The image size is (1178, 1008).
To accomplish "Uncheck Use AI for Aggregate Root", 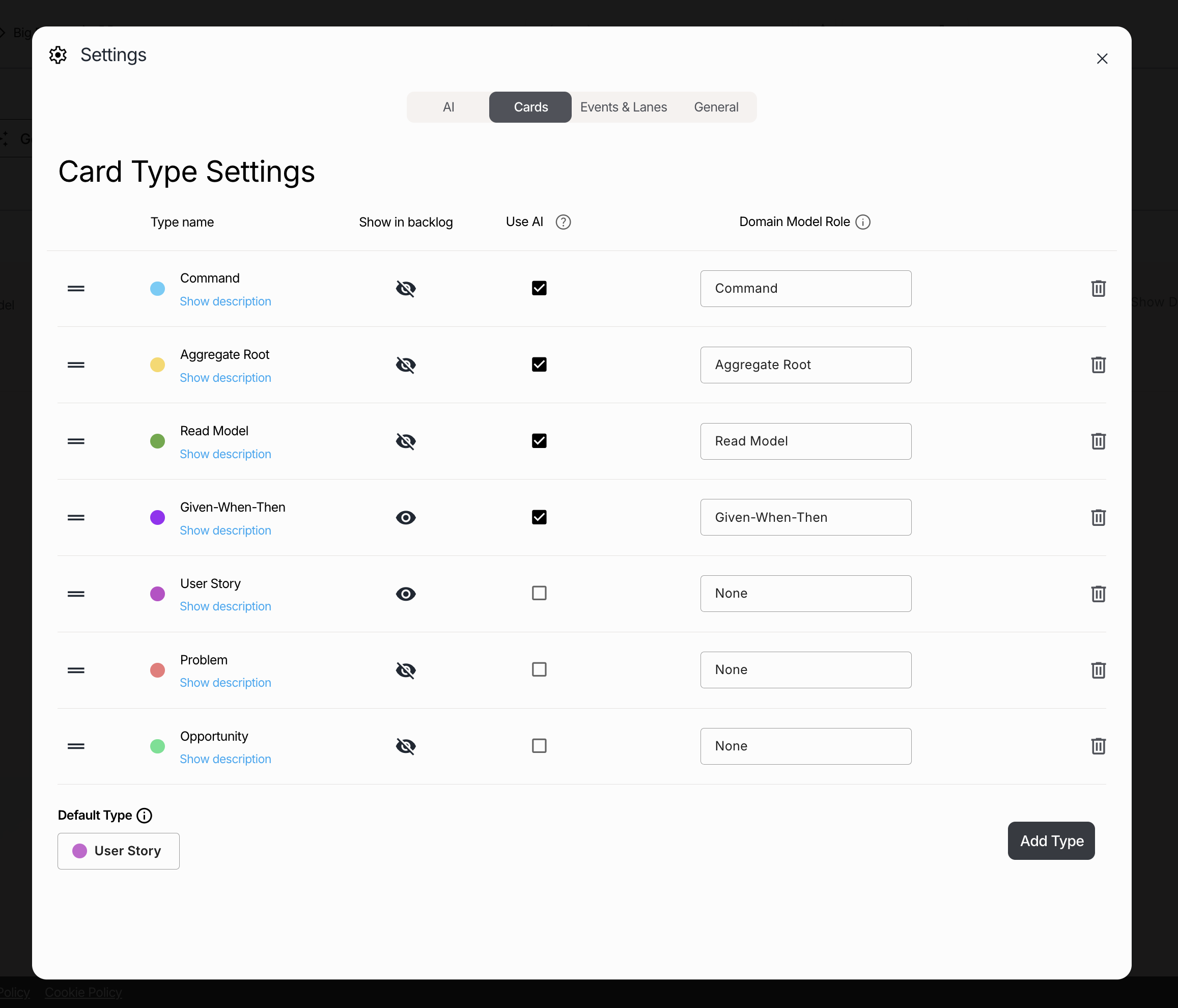I will click(x=539, y=365).
